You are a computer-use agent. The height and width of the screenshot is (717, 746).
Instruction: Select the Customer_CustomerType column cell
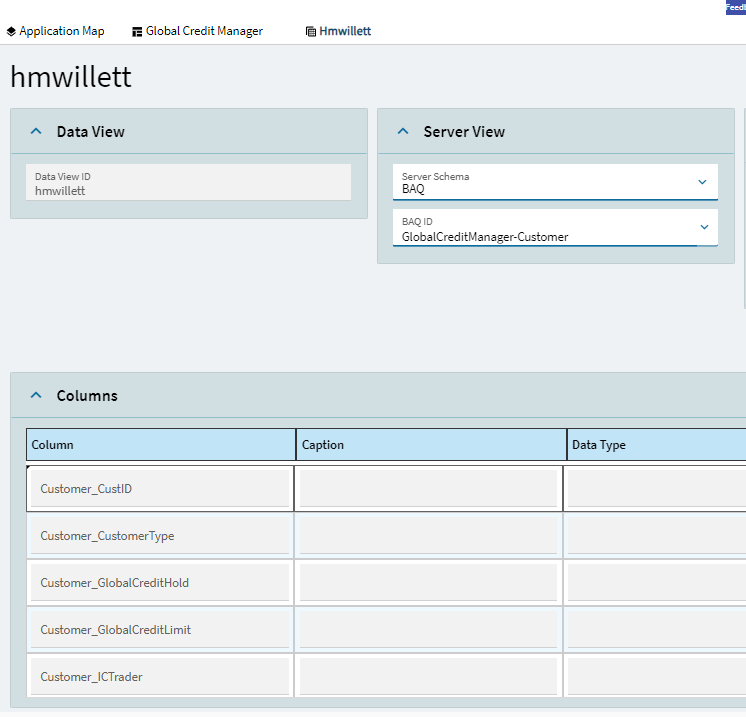160,536
